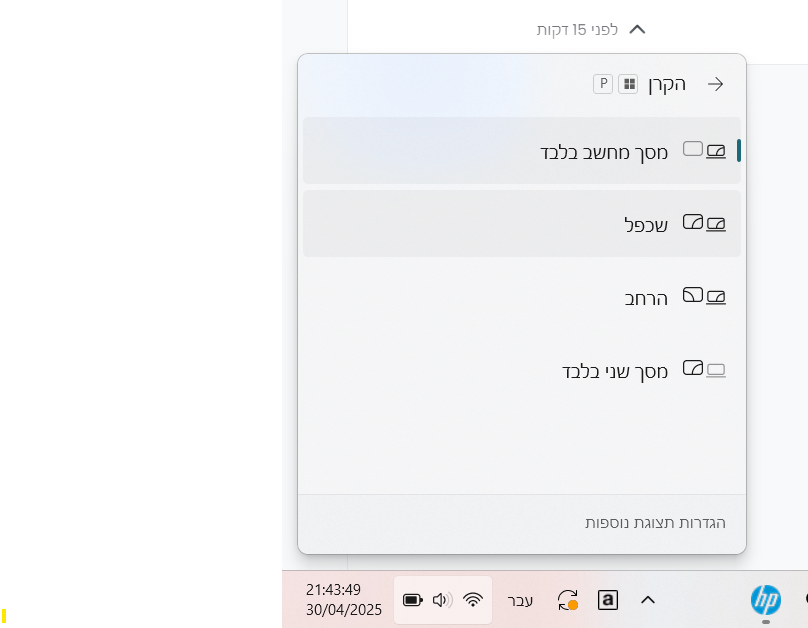Choose the 'הרחב' text label option
This screenshot has width=808, height=628.
point(645,298)
